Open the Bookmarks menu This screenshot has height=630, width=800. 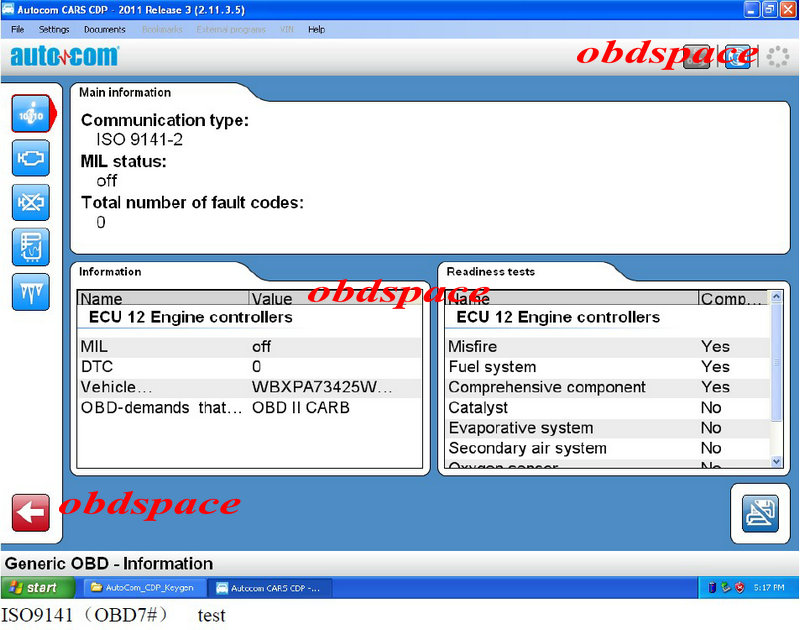pos(162,30)
